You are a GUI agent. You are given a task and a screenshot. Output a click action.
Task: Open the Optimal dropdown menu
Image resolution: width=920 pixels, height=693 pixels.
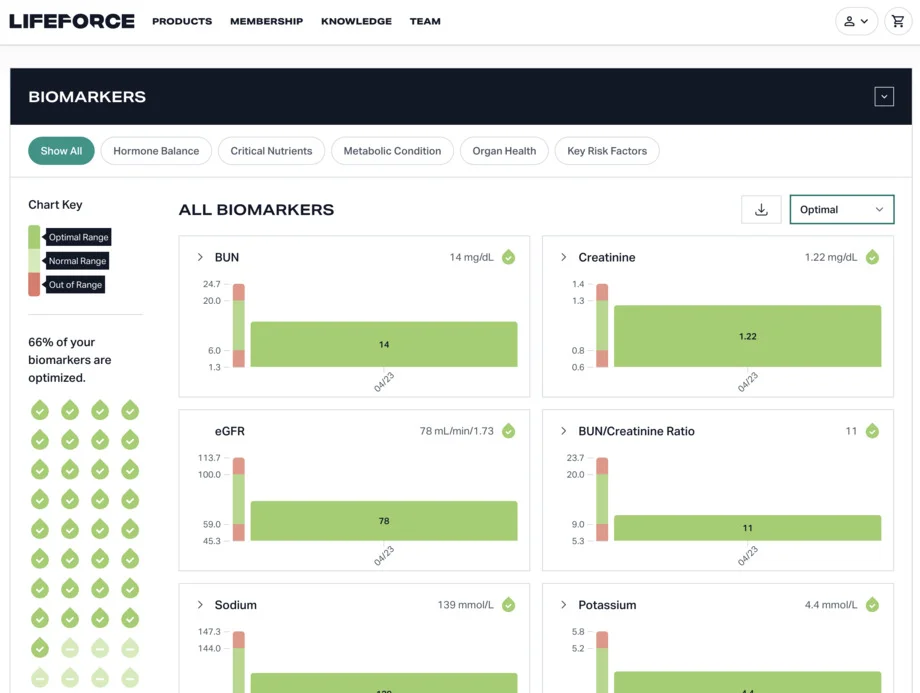[x=841, y=209]
